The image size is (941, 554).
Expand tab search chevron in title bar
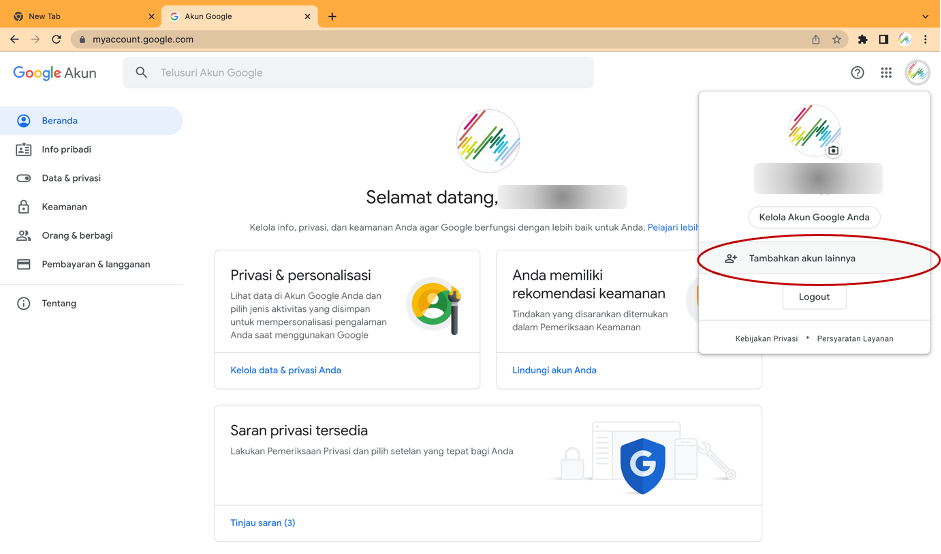[x=925, y=16]
